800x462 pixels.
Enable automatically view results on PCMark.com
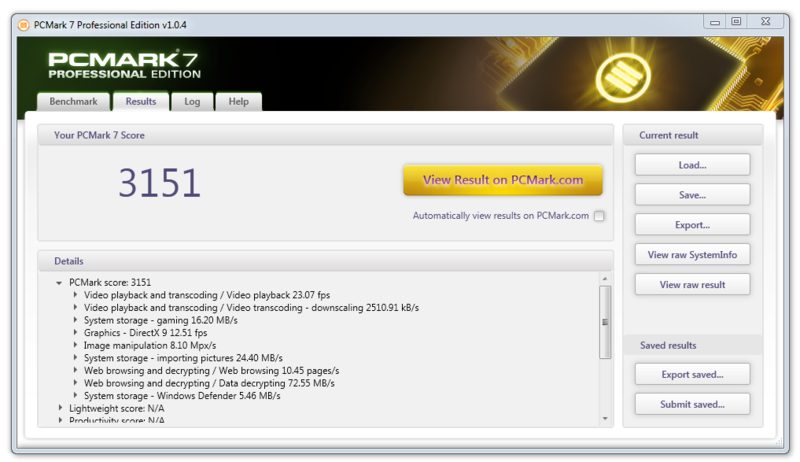[599, 216]
